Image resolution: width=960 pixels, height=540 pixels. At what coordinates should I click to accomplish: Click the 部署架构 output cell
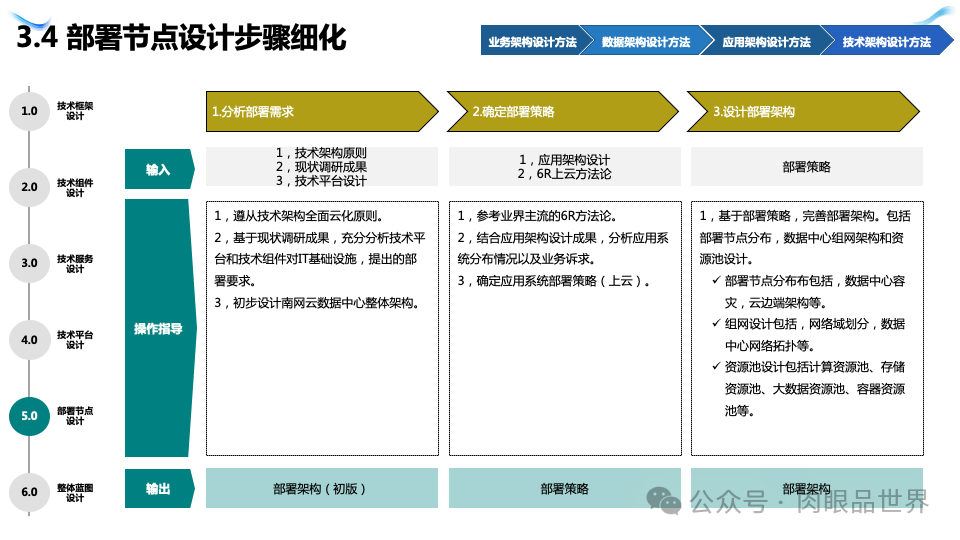pyautogui.click(x=807, y=488)
